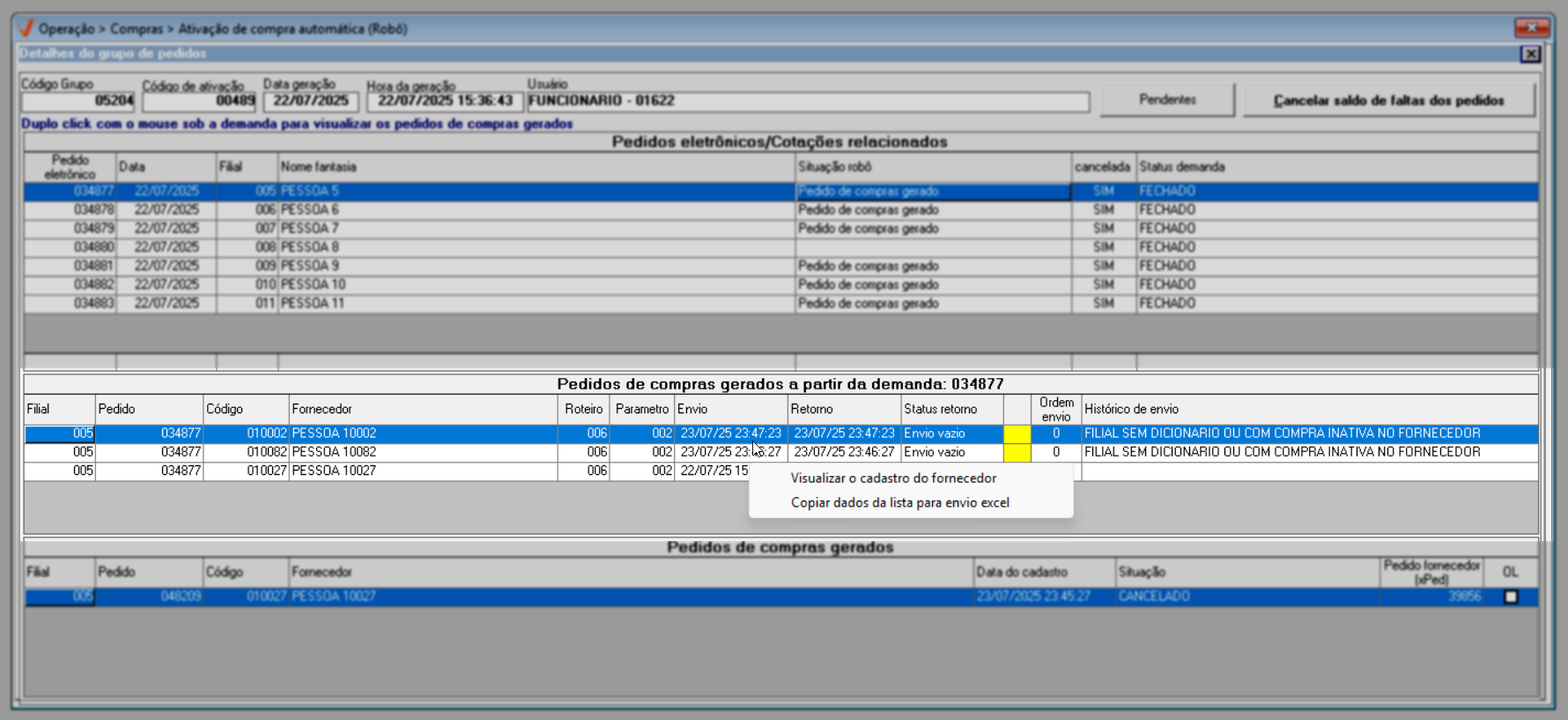Choose Visualizar o cadastro do fornecedor

point(893,479)
